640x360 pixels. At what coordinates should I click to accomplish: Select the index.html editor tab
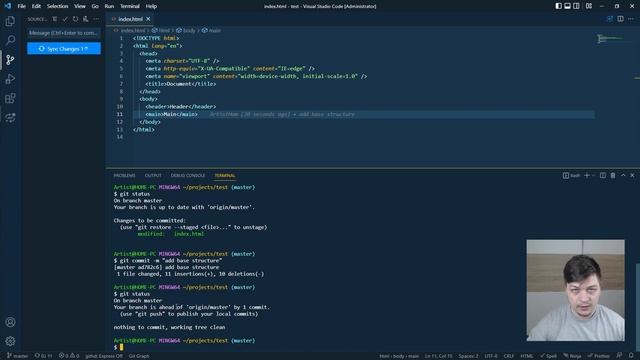tap(128, 19)
